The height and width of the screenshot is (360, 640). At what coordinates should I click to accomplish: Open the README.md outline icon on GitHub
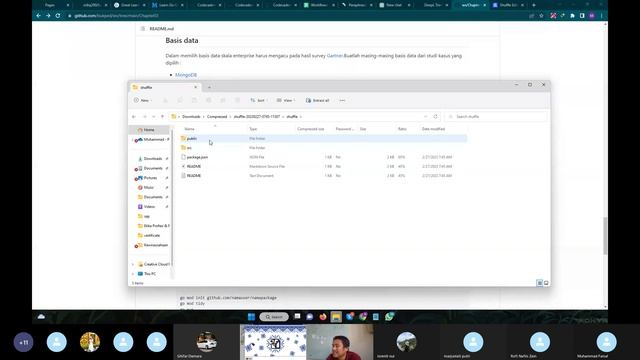pyautogui.click(x=143, y=29)
